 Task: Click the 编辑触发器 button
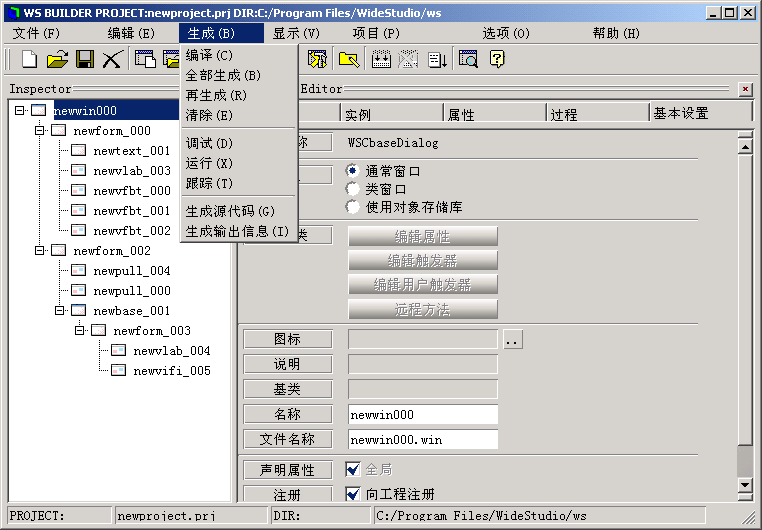(x=423, y=260)
